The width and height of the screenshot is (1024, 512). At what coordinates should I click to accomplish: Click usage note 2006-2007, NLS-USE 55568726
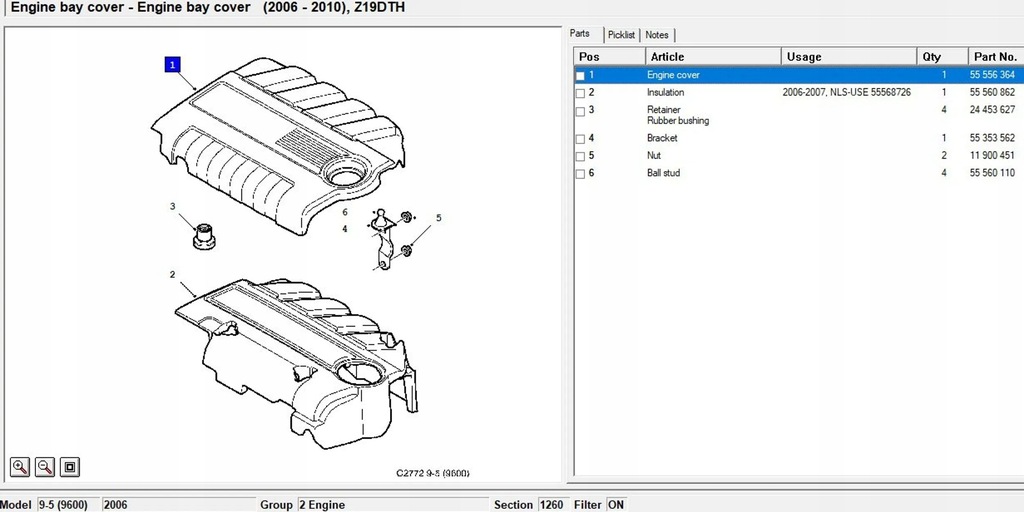tap(846, 93)
